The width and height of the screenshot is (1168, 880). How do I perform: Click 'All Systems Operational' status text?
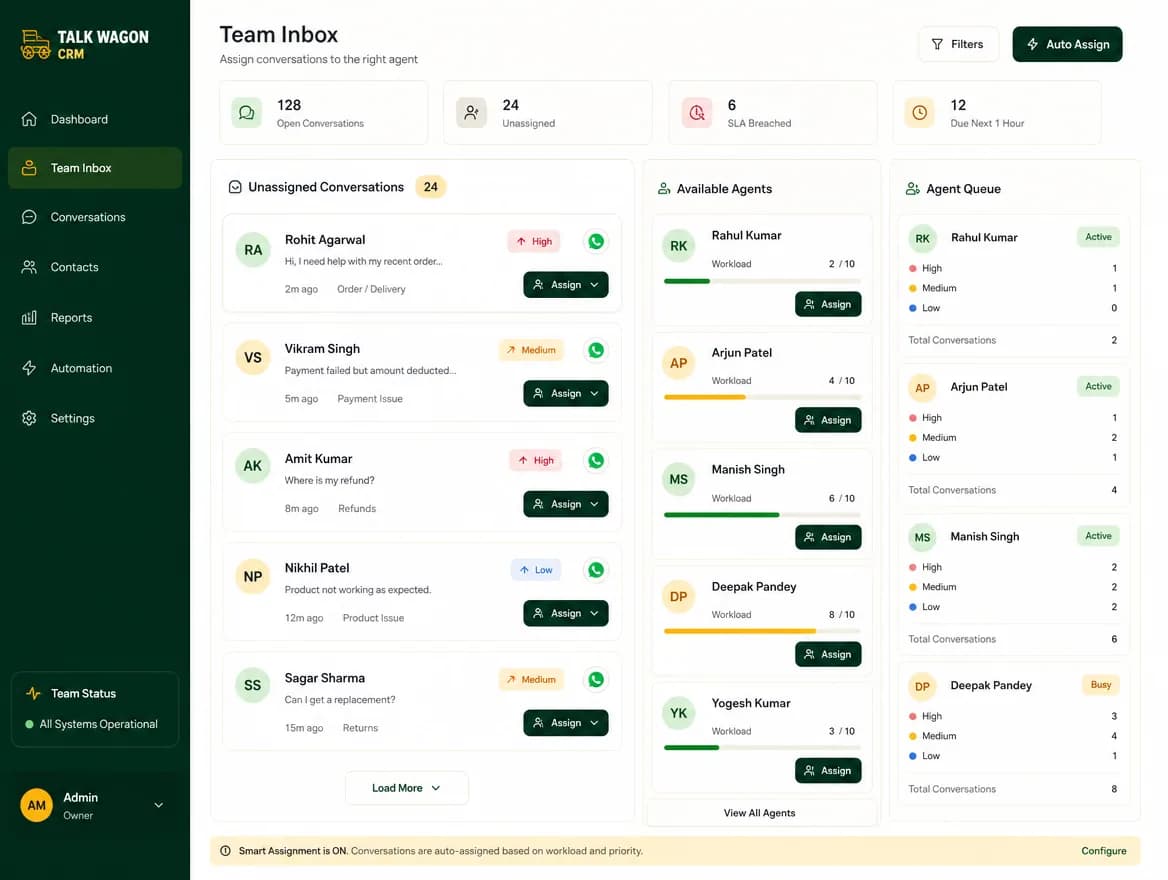pyautogui.click(x=98, y=724)
